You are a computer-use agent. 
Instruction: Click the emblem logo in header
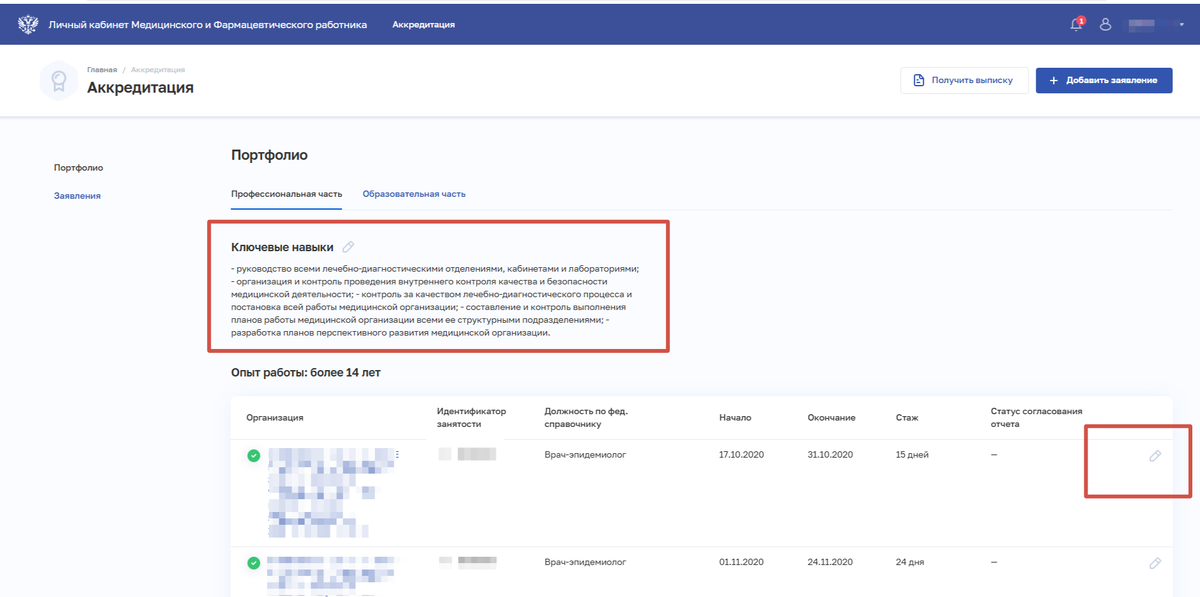(28, 24)
